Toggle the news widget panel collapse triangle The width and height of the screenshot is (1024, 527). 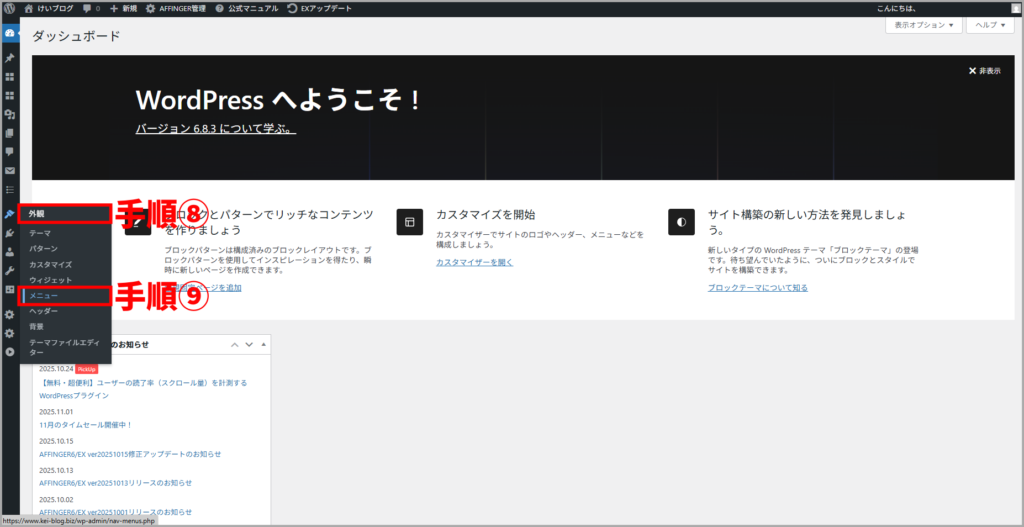(264, 344)
